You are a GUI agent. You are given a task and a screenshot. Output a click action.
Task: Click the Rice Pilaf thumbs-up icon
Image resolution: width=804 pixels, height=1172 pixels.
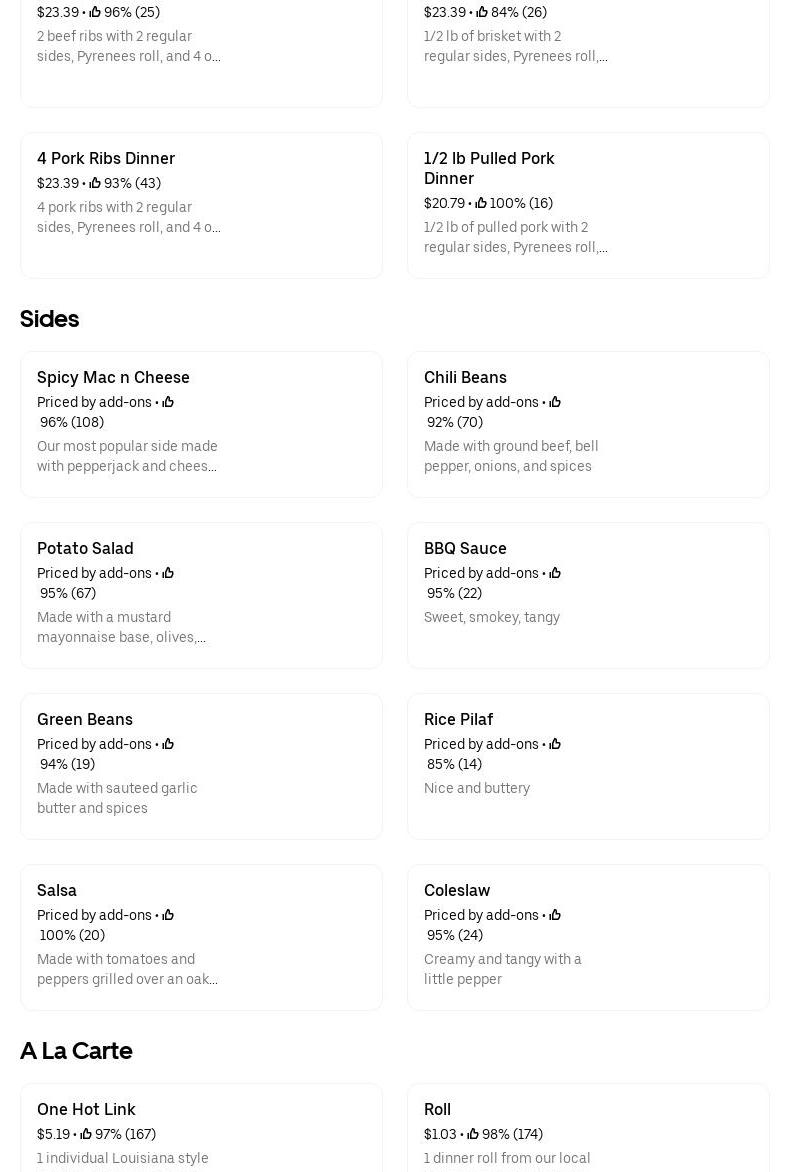pos(555,744)
